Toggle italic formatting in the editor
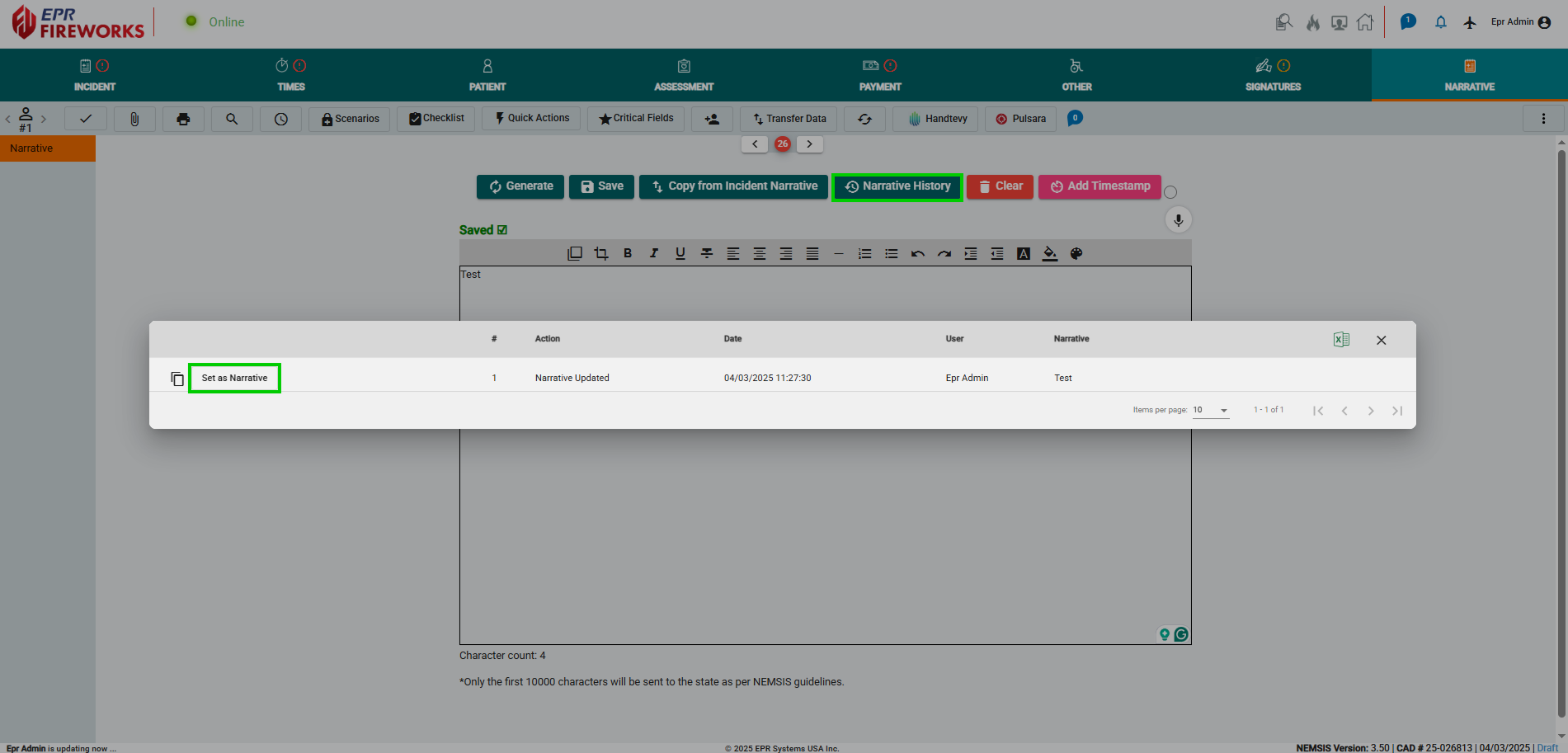 click(653, 253)
